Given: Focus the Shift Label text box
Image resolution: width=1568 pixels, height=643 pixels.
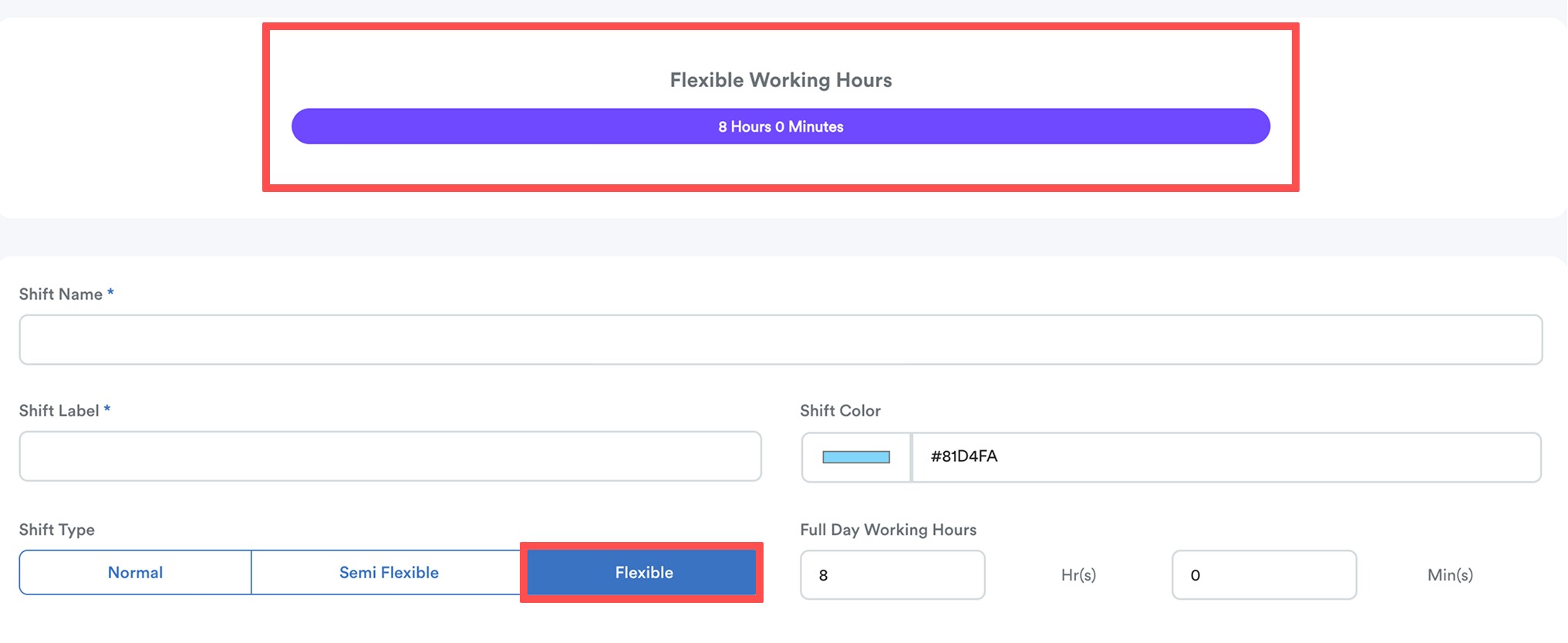Looking at the screenshot, I should pyautogui.click(x=390, y=456).
